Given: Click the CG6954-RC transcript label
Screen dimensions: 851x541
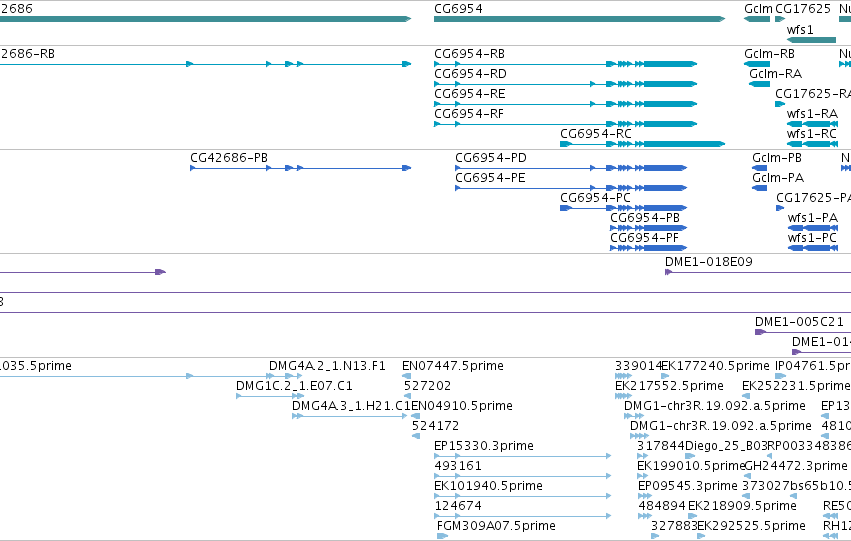Looking at the screenshot, I should [596, 134].
